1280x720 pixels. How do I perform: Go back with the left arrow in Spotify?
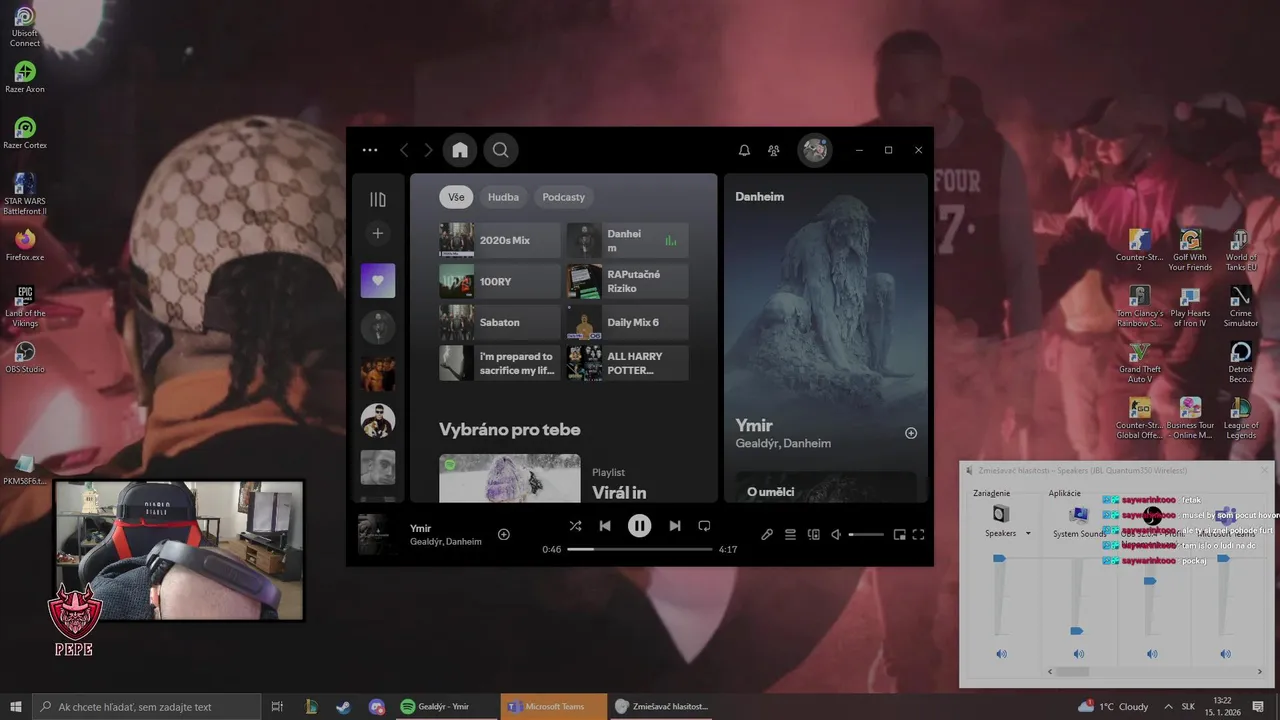[x=404, y=150]
